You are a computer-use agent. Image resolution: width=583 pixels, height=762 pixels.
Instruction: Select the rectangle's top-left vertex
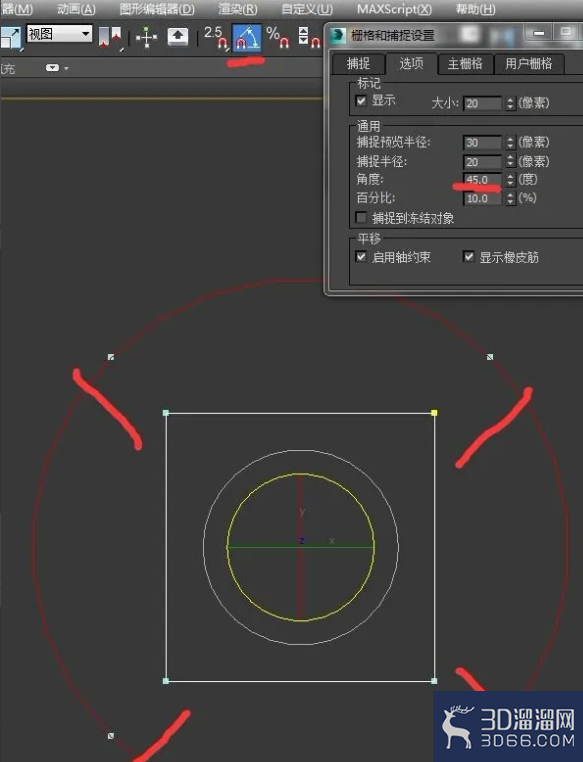pyautogui.click(x=166, y=413)
